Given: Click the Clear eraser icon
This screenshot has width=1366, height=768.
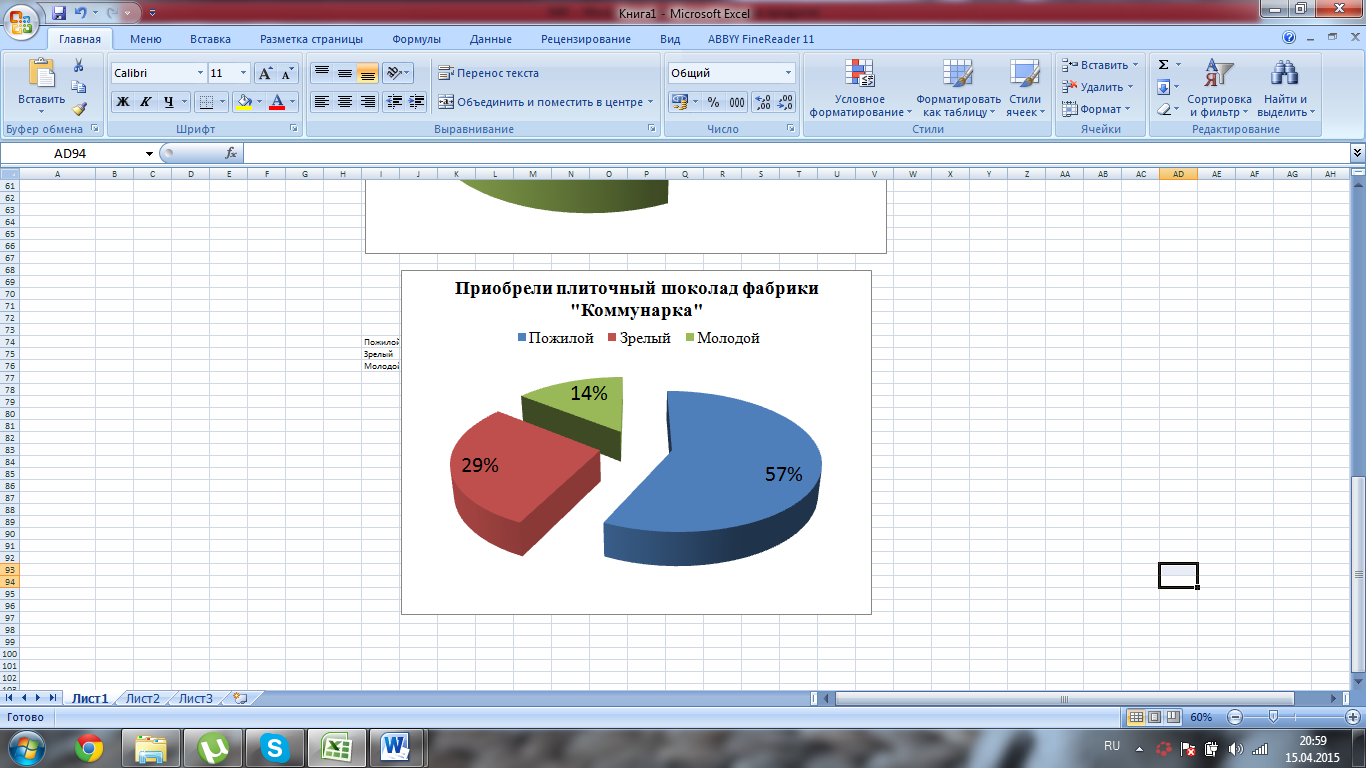Looking at the screenshot, I should tap(1163, 109).
